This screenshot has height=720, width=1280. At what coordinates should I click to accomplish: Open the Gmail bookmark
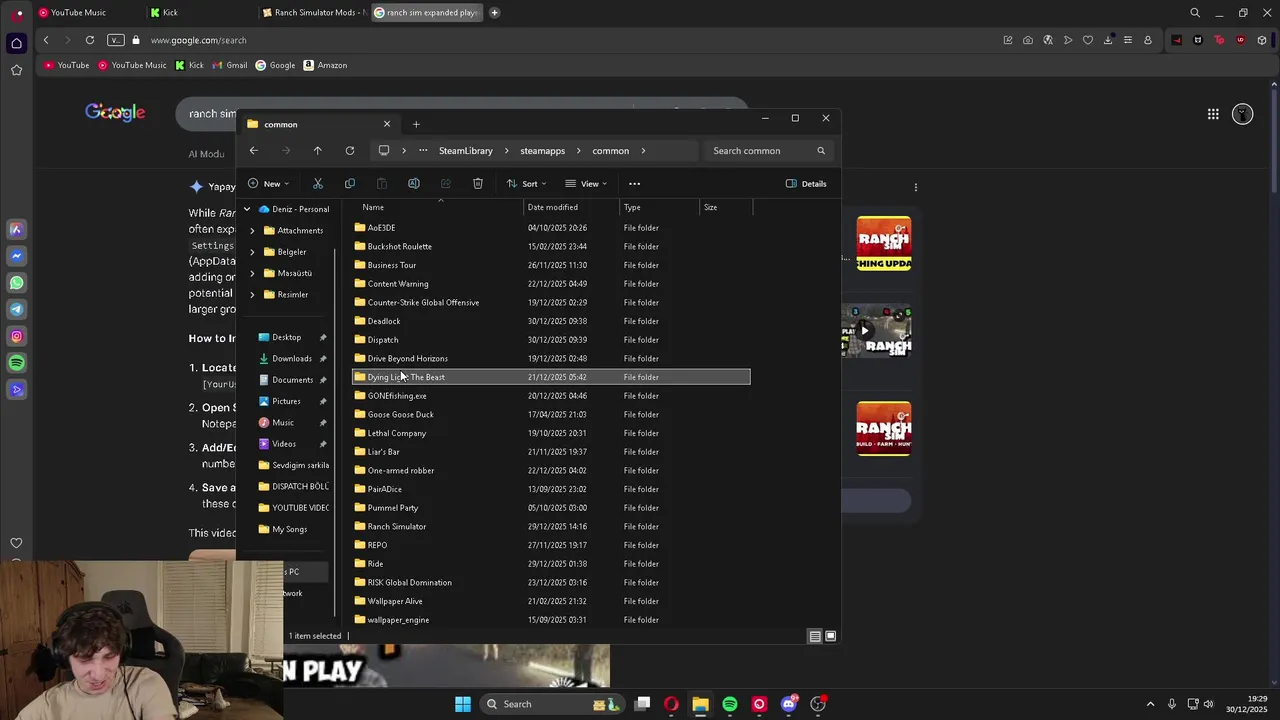228,65
